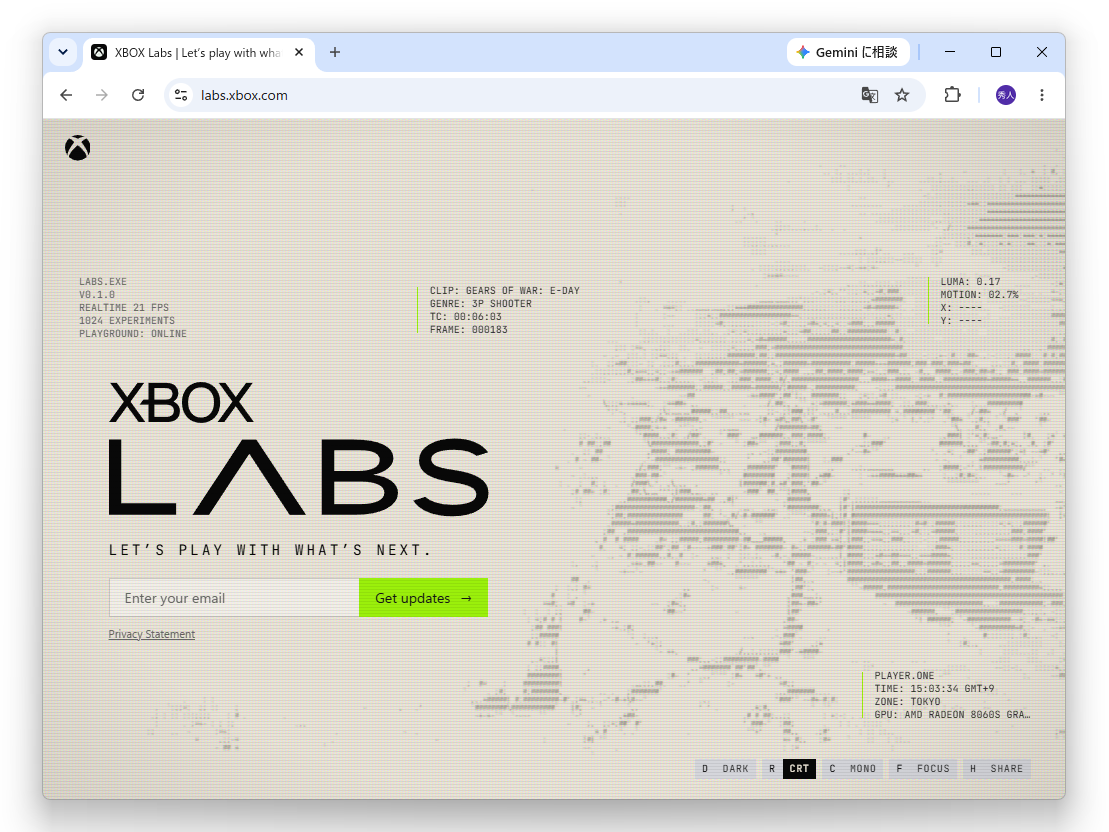
Task: Open the Chrome three-dot menu
Action: [1042, 95]
